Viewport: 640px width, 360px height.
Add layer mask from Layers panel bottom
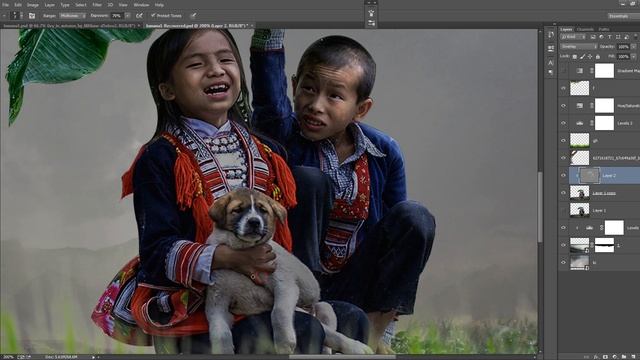point(605,357)
